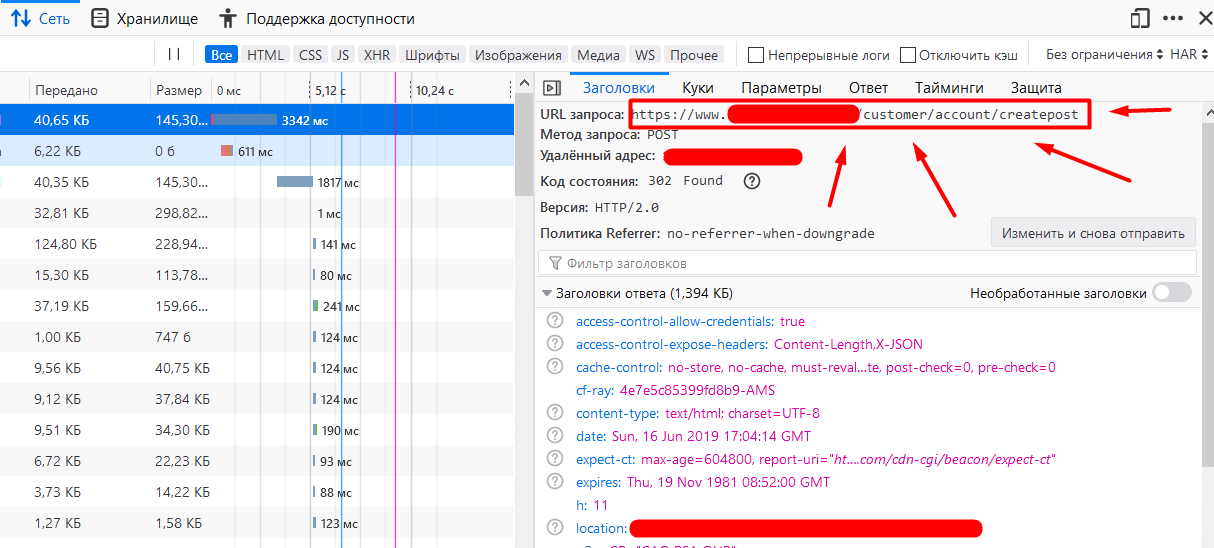Filter requests by CSS

click(311, 55)
